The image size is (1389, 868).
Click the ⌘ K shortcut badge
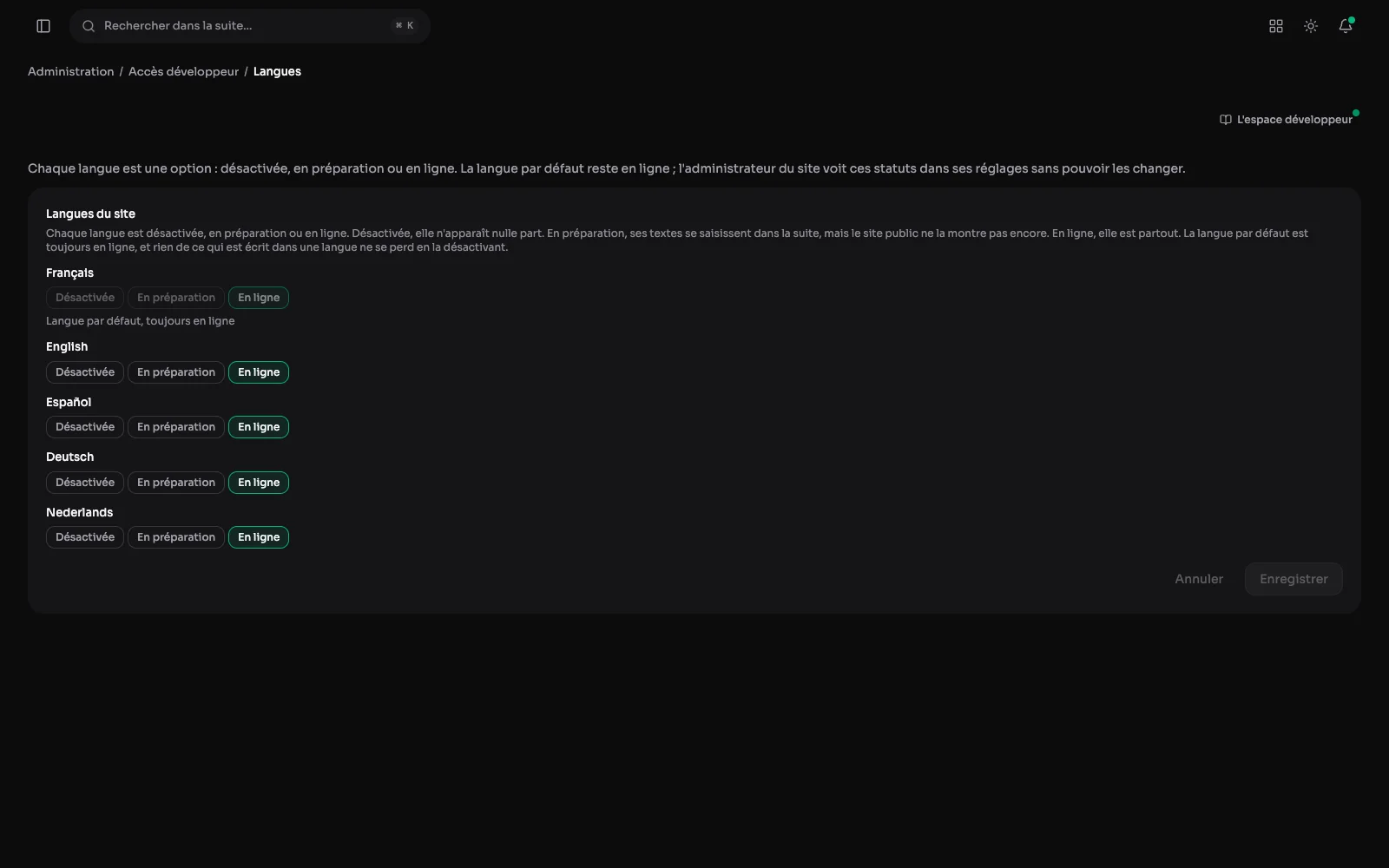(x=405, y=26)
